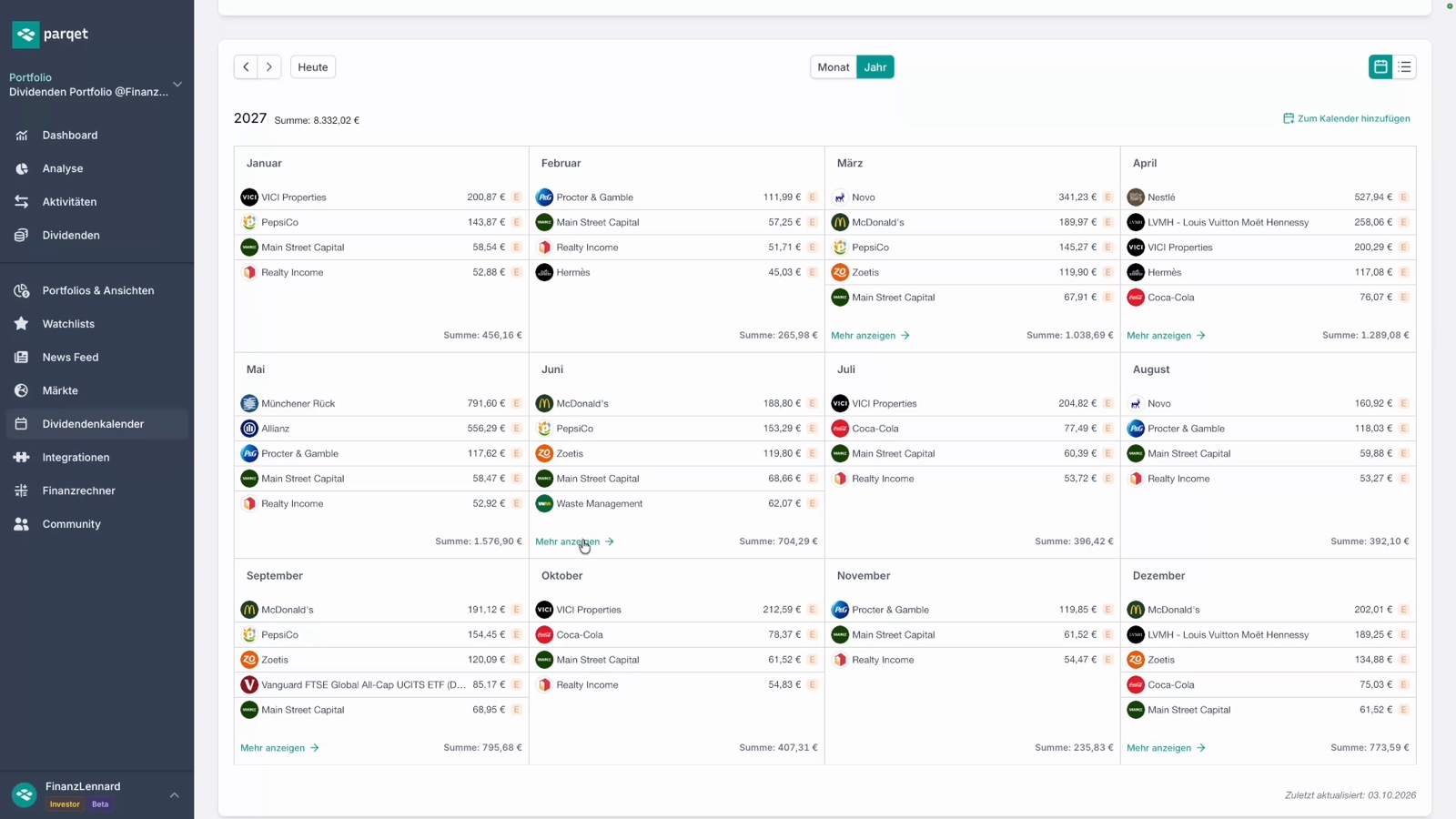Click Novo in August

click(1268, 403)
